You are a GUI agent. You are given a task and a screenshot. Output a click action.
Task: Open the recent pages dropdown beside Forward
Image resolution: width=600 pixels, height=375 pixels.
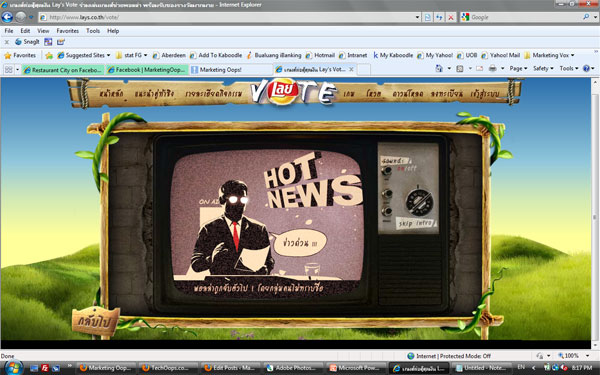(x=31, y=17)
